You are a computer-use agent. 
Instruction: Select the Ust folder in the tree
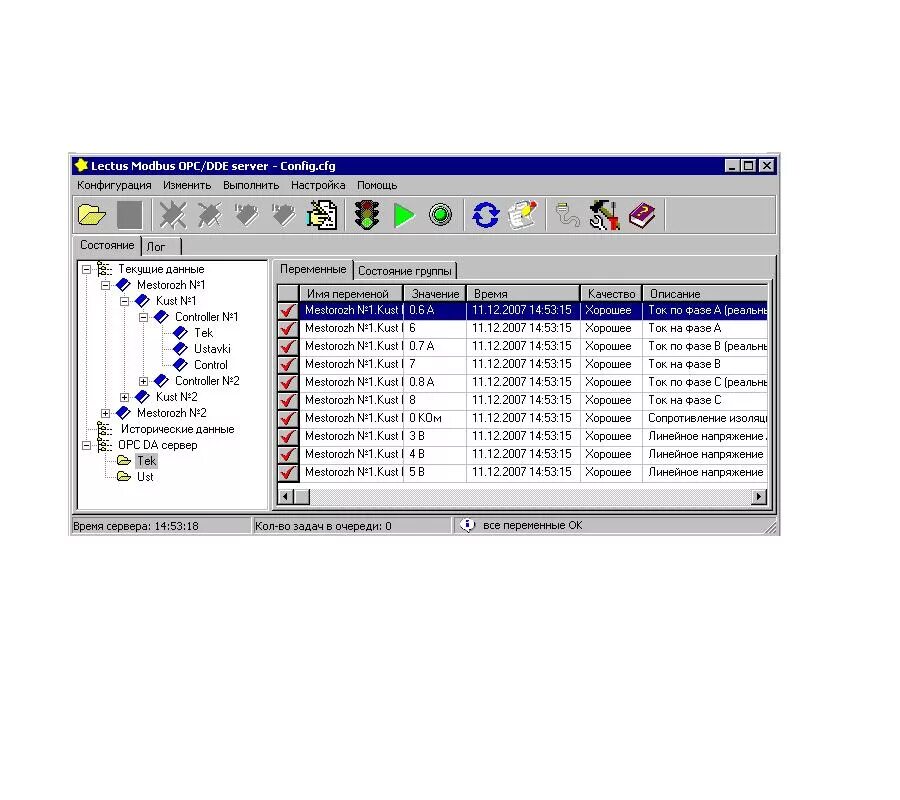coord(145,477)
